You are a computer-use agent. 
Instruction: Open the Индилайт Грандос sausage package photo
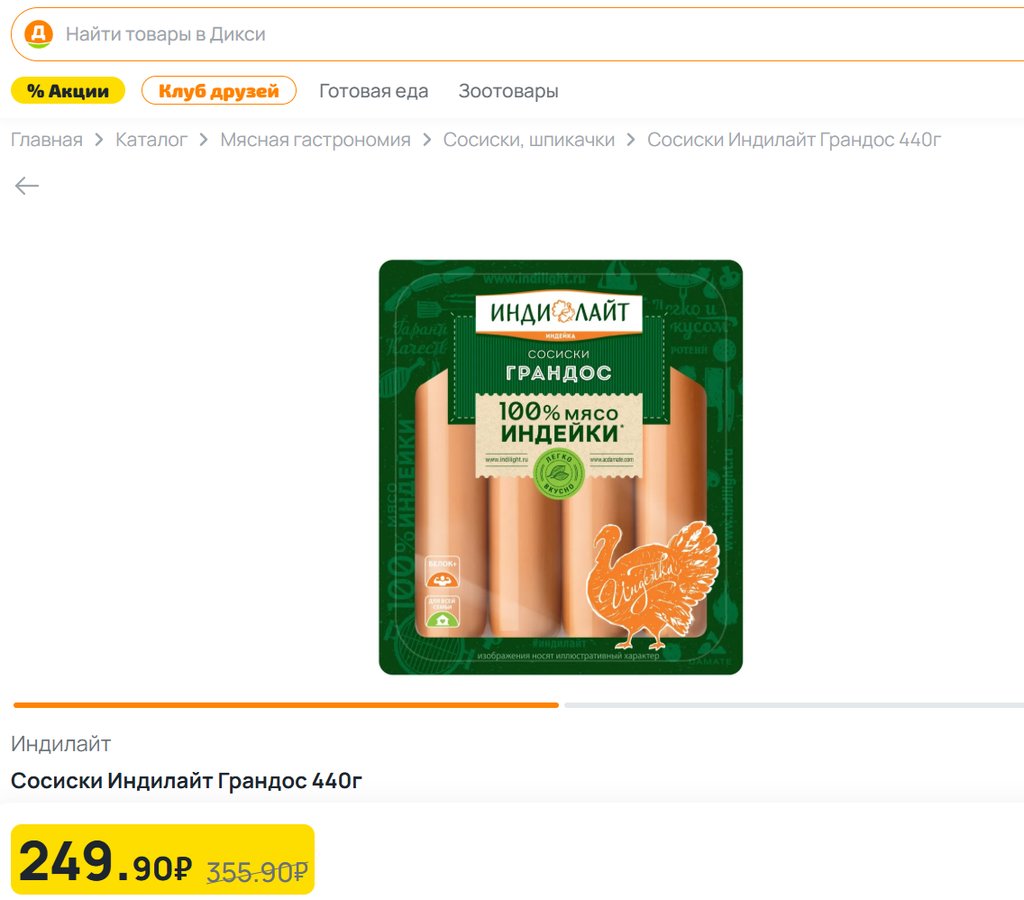[x=560, y=467]
